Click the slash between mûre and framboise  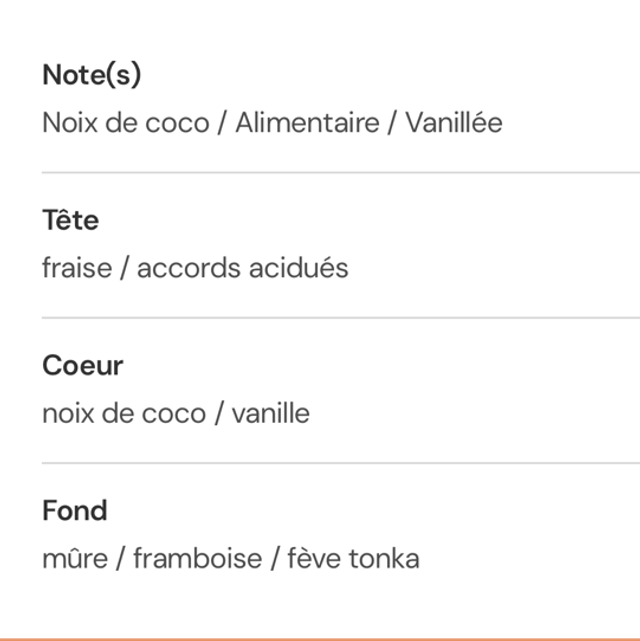119,558
